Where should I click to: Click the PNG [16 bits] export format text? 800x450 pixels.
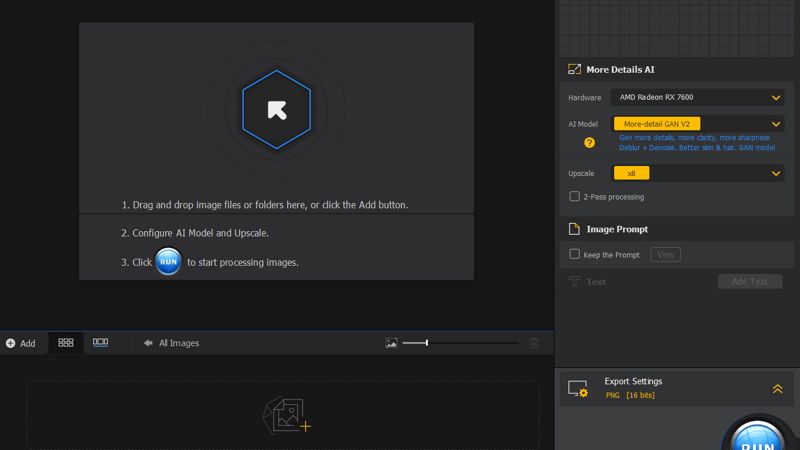[630, 395]
